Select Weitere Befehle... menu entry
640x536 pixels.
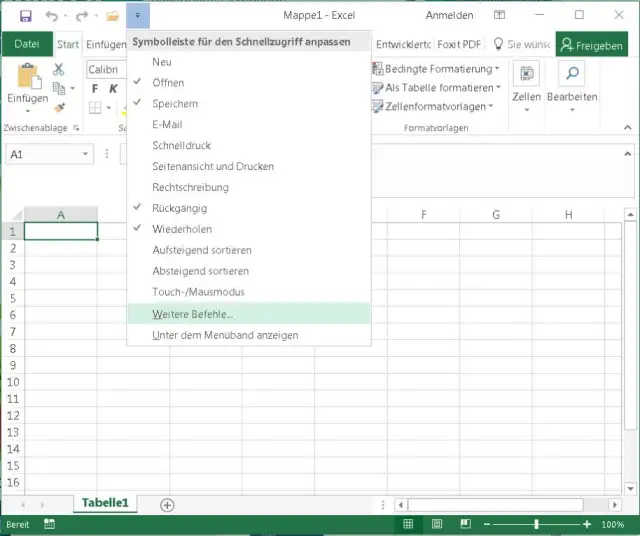coord(192,314)
